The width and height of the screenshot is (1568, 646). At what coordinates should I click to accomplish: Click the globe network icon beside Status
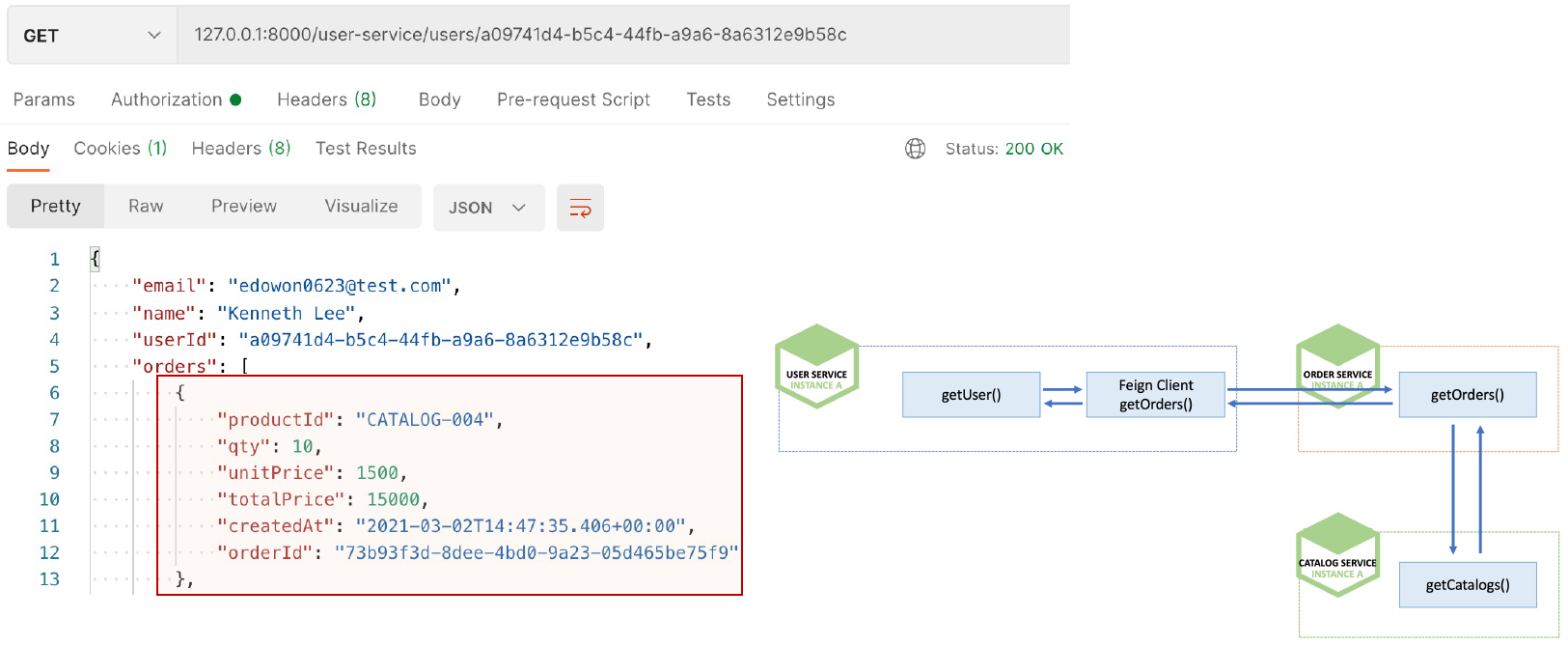coord(915,149)
